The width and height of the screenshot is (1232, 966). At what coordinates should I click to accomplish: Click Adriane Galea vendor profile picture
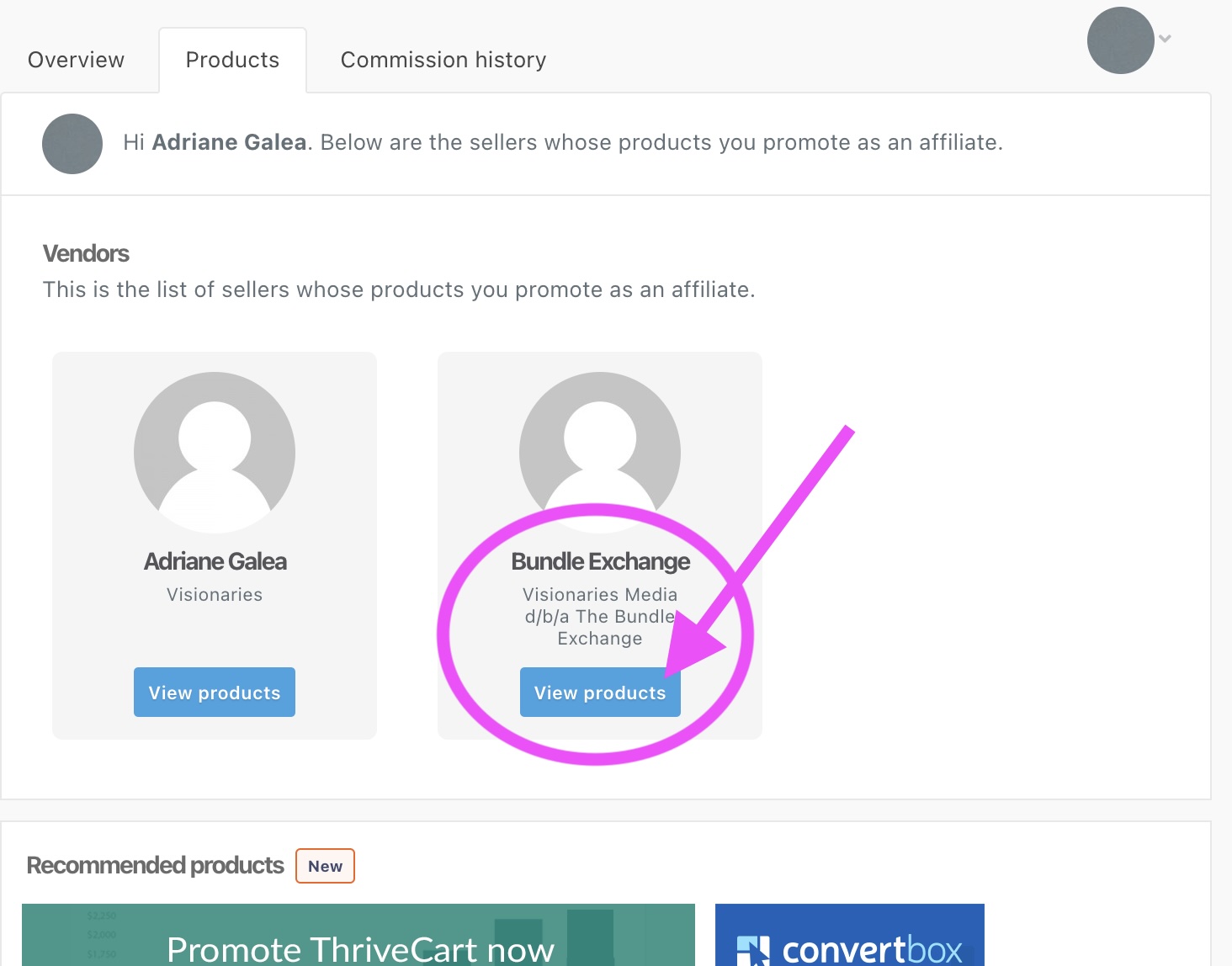click(x=215, y=453)
